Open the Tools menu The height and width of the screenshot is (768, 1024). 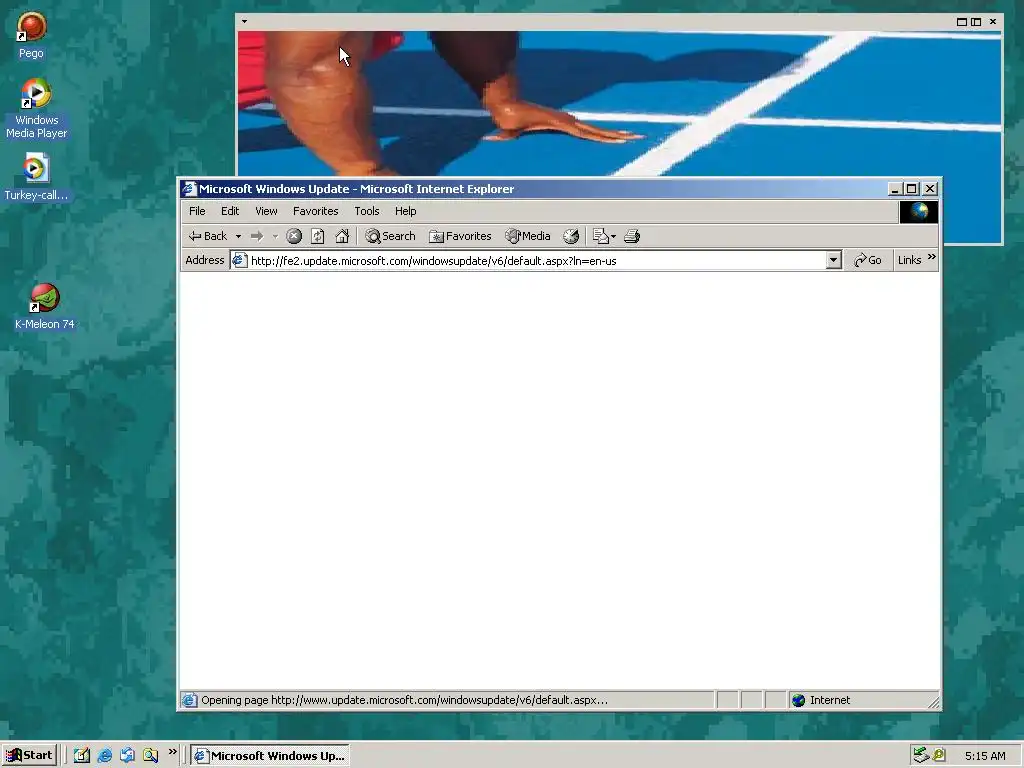366,211
